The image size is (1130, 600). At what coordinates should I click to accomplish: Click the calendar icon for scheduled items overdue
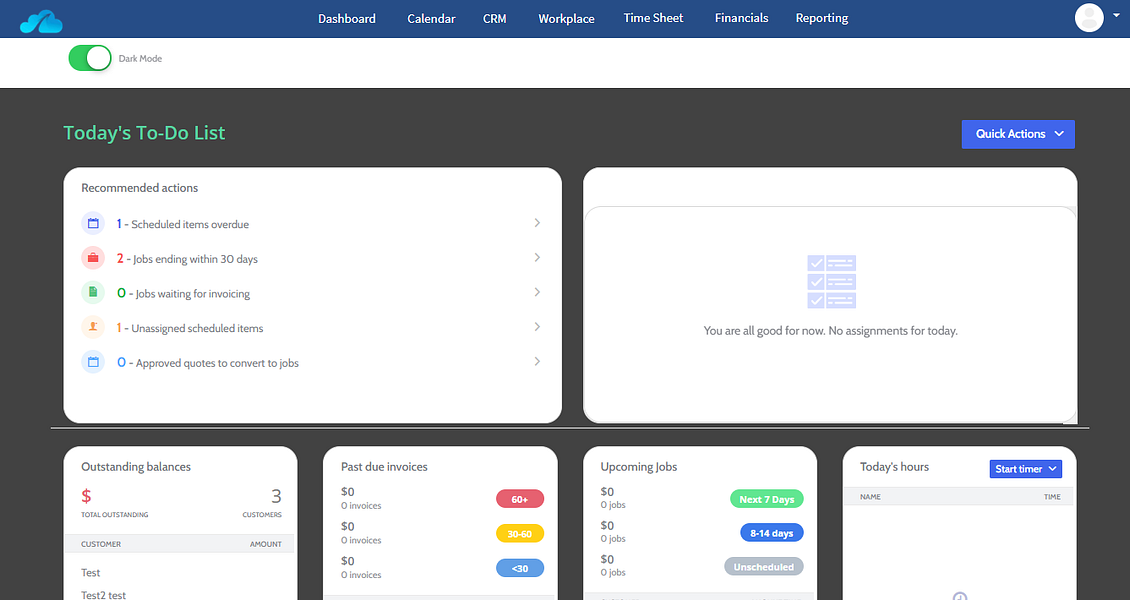point(93,224)
